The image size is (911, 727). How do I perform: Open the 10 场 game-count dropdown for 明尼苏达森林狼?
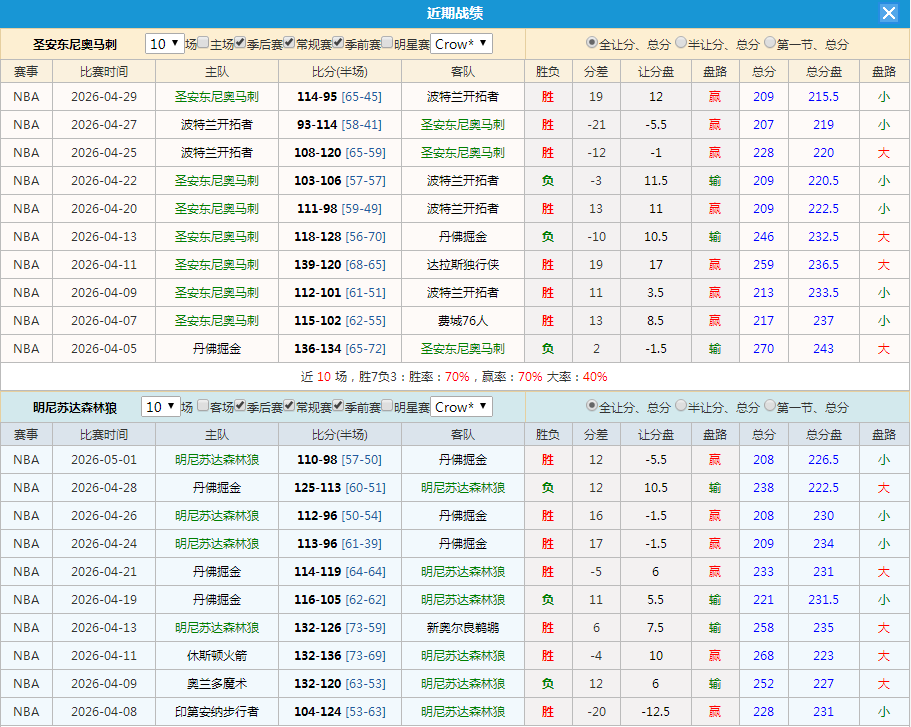160,407
